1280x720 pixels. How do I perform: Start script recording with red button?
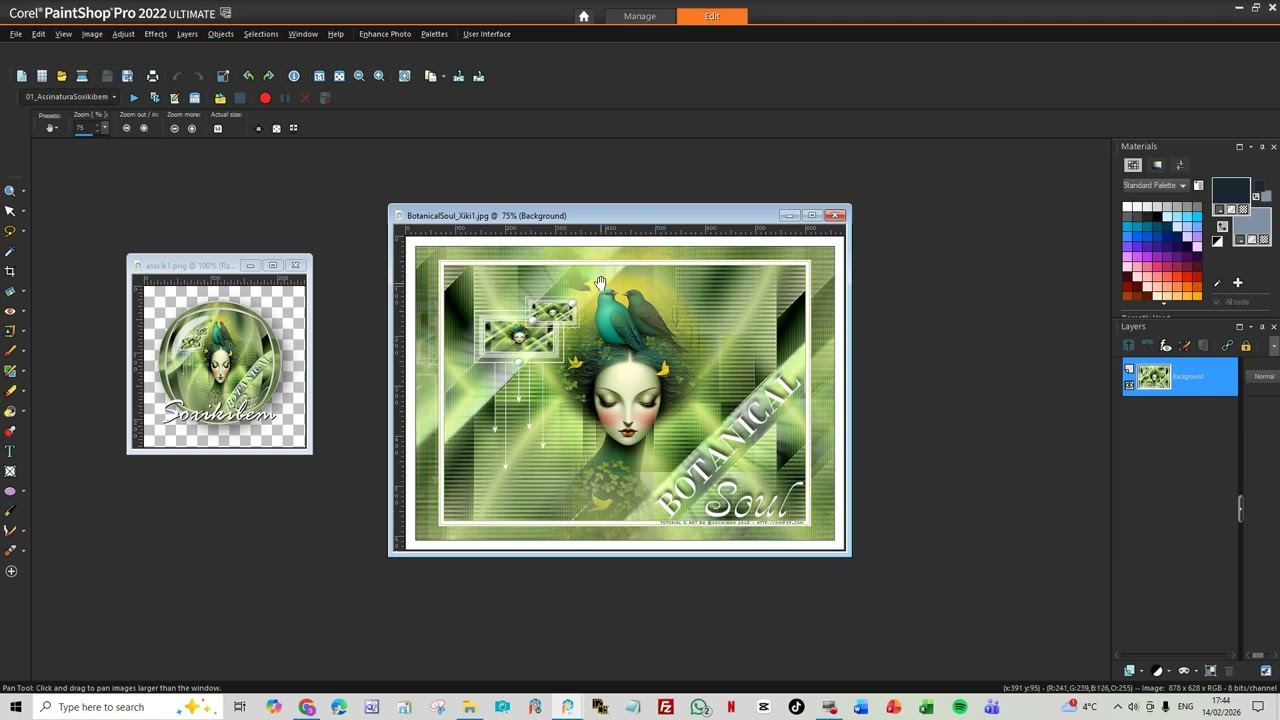tap(265, 98)
